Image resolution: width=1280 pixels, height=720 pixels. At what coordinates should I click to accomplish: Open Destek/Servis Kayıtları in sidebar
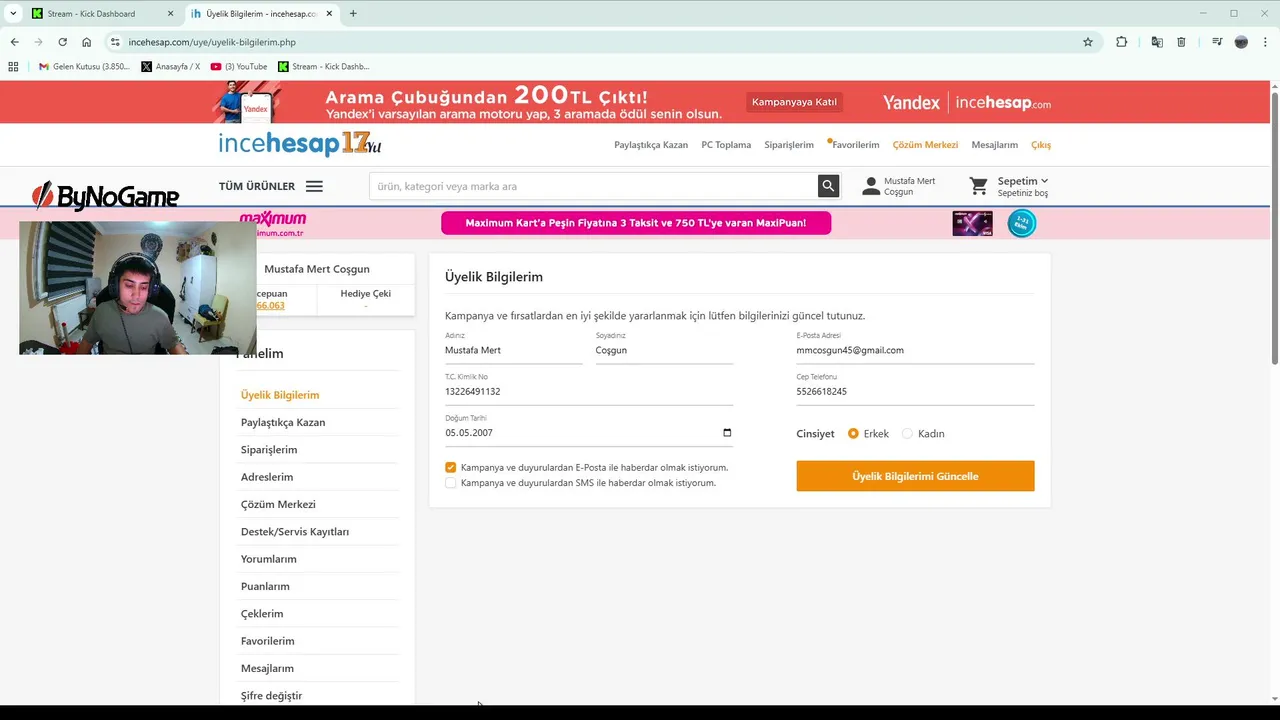(x=295, y=532)
